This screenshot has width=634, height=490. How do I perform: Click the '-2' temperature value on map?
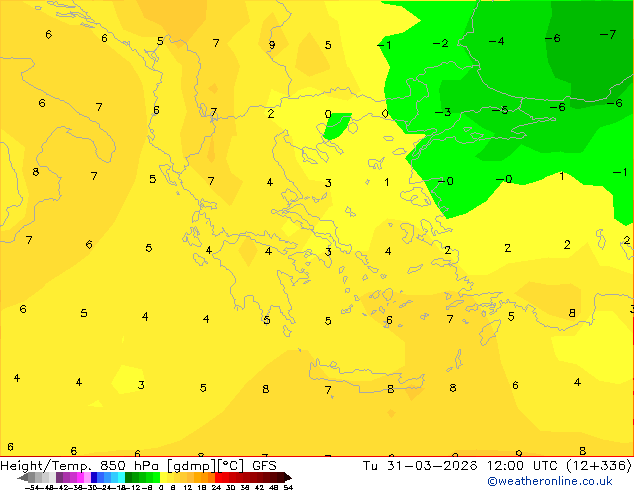pos(440,43)
